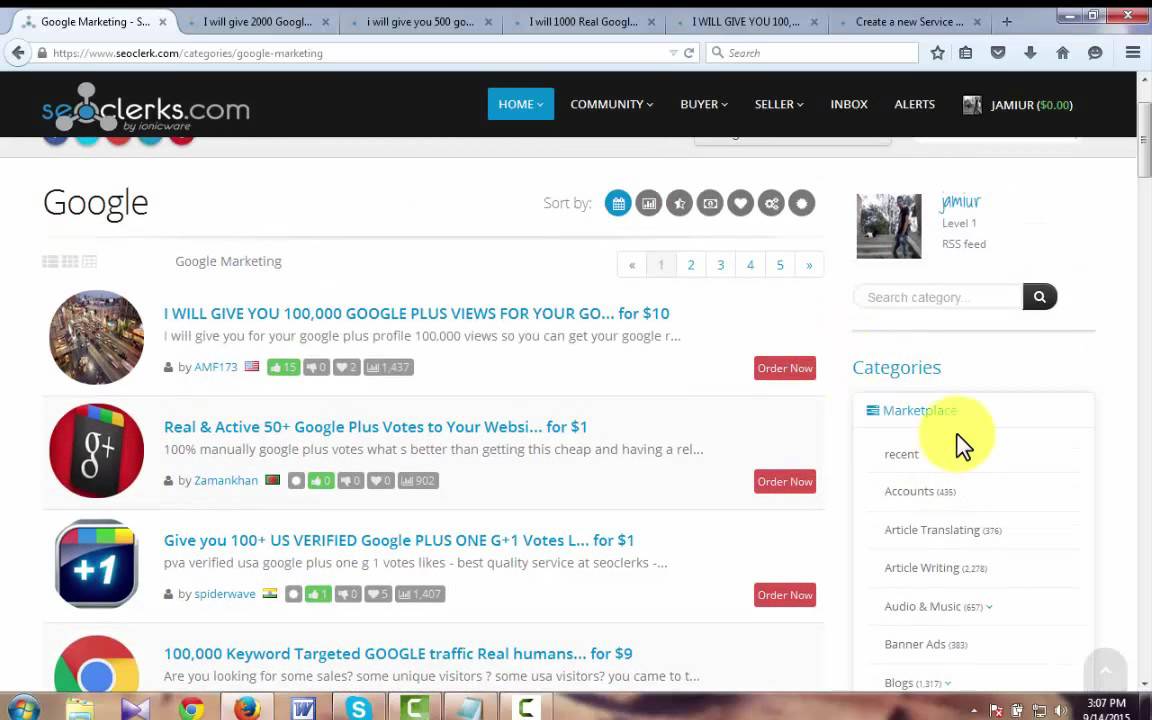Open the RSS feed link
Image resolution: width=1152 pixels, height=720 pixels.
(964, 244)
